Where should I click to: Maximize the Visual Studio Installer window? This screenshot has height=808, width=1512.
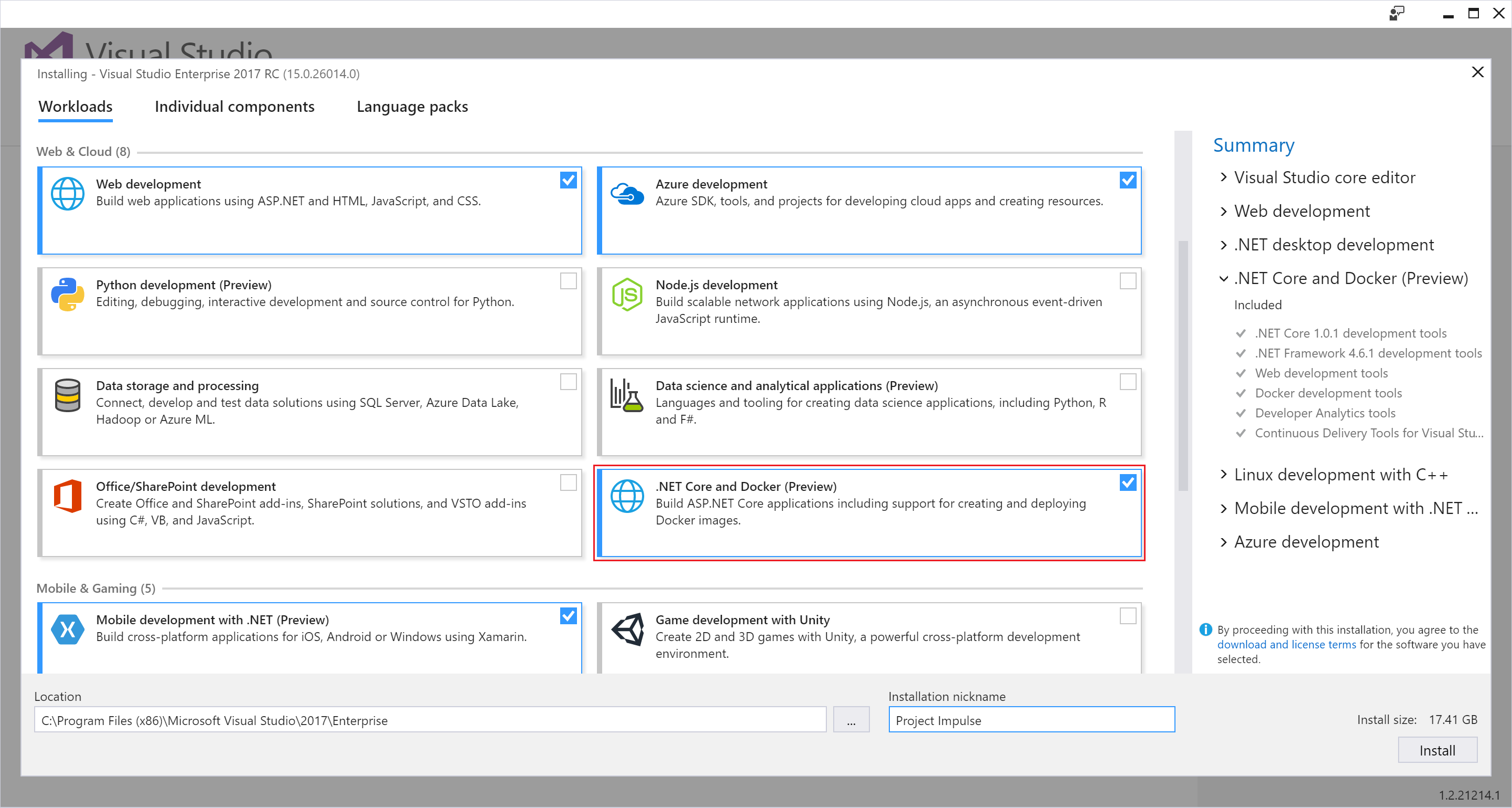pyautogui.click(x=1473, y=13)
